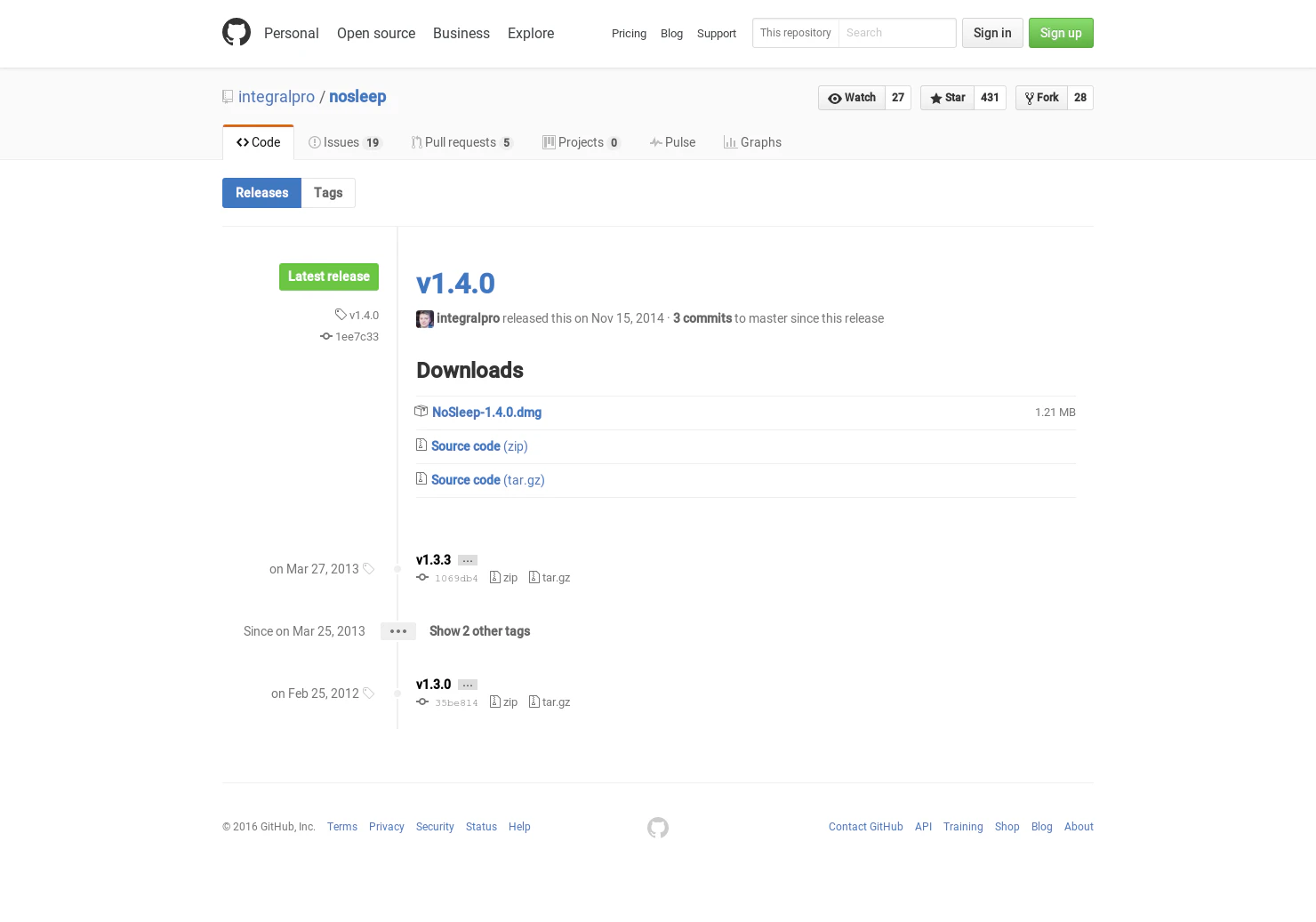1316x922 pixels.
Task: Open the Issues tab
Action: pyautogui.click(x=345, y=142)
